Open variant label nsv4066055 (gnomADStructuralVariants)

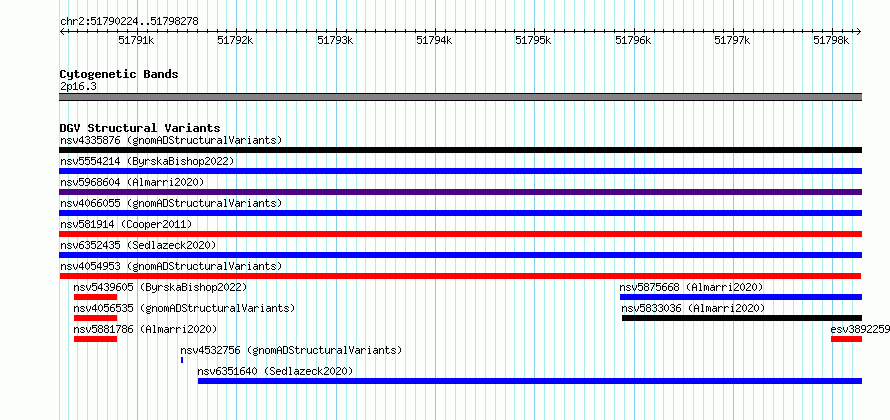[171, 203]
